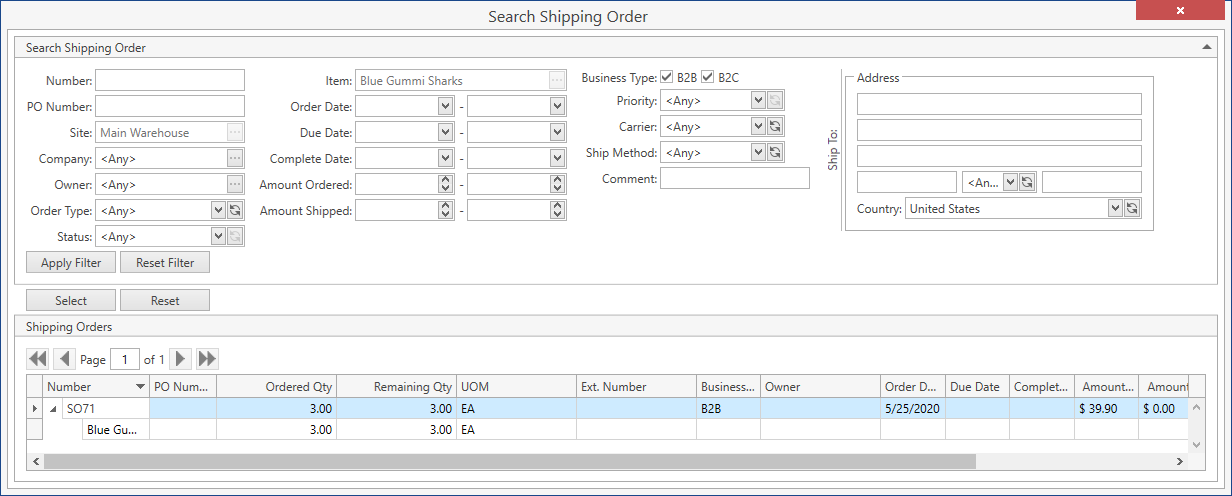Viewport: 1232px width, 496px height.
Task: Open the Company lookup ellipsis button
Action: [235, 158]
